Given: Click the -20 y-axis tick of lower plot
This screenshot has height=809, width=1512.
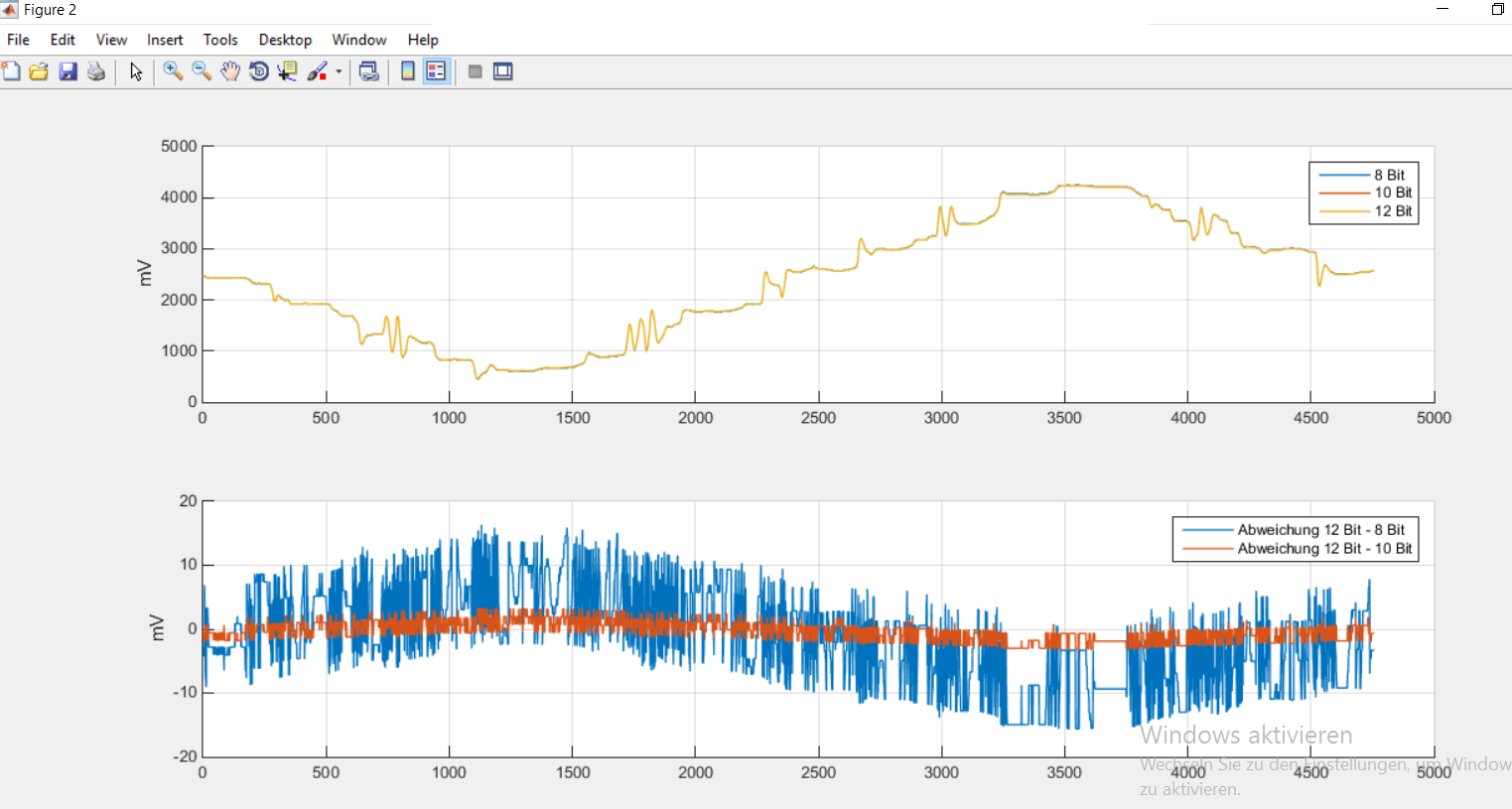Looking at the screenshot, I should point(185,756).
